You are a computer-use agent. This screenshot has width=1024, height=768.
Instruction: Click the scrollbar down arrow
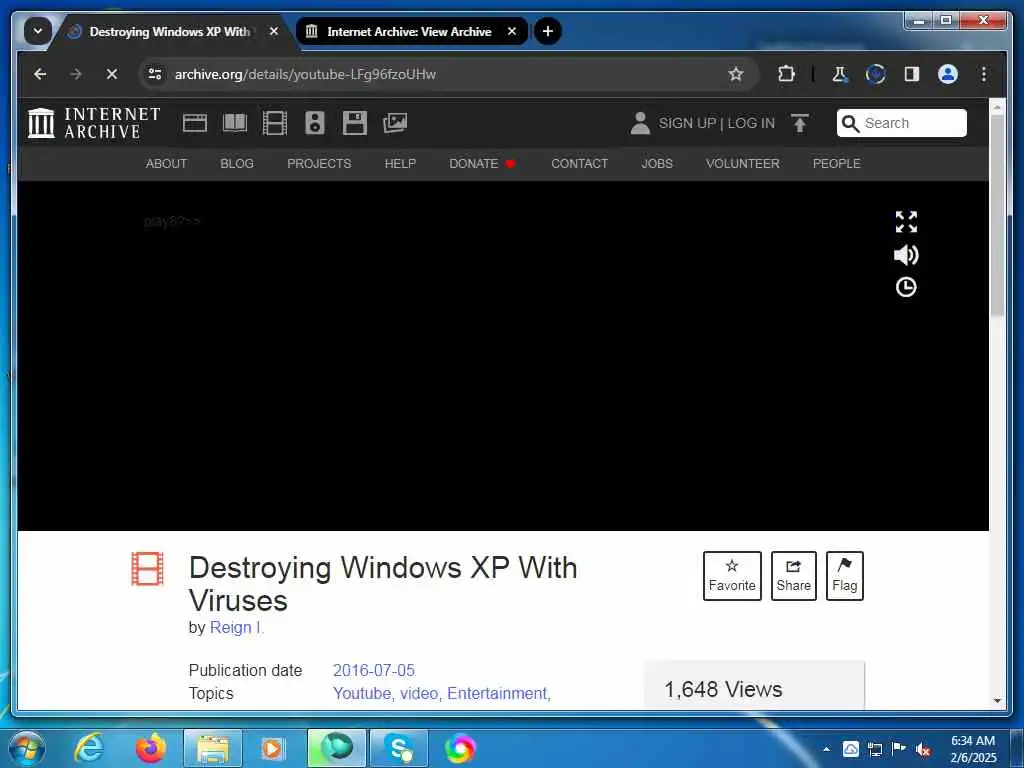997,701
